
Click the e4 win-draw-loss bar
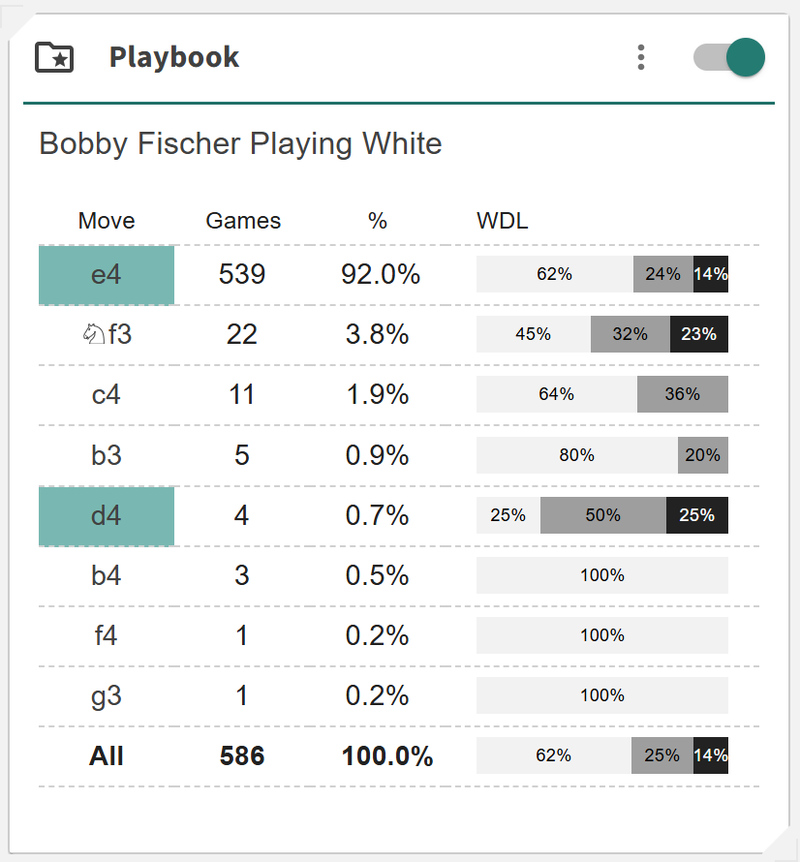tap(602, 274)
